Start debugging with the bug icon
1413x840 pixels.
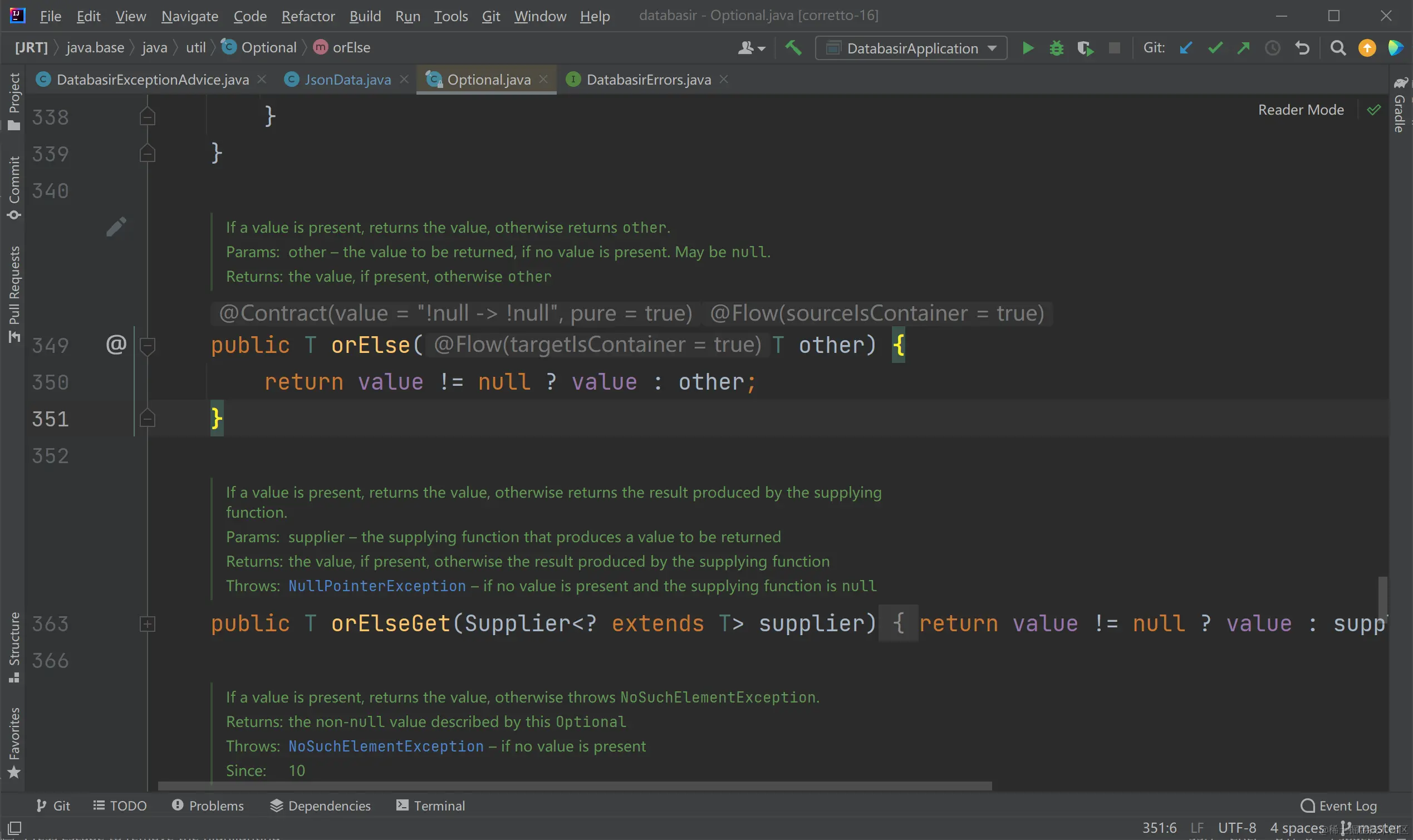pyautogui.click(x=1056, y=48)
